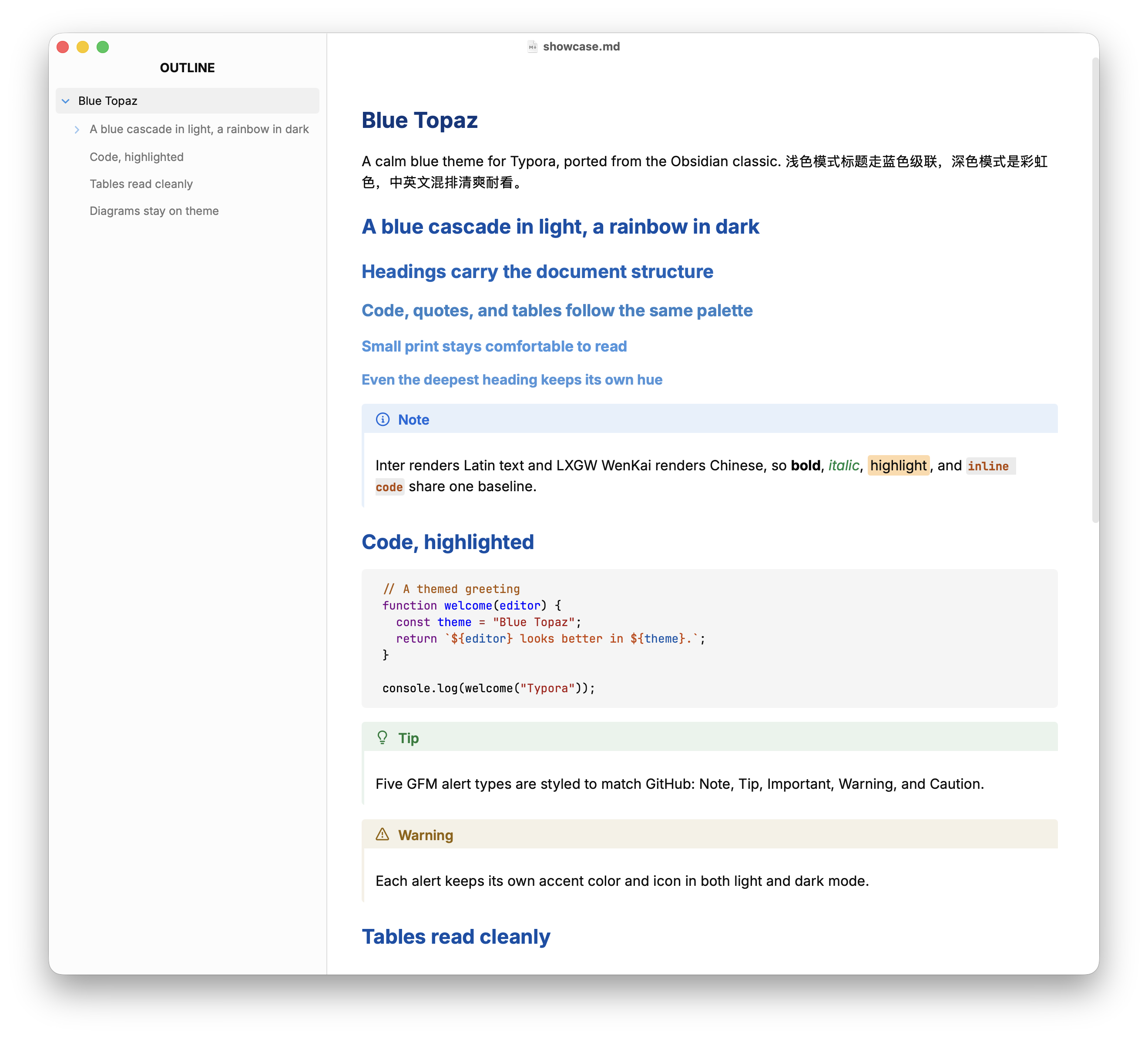Click the Tip text about five GFM alert types
The height and width of the screenshot is (1039, 1148).
point(679,783)
